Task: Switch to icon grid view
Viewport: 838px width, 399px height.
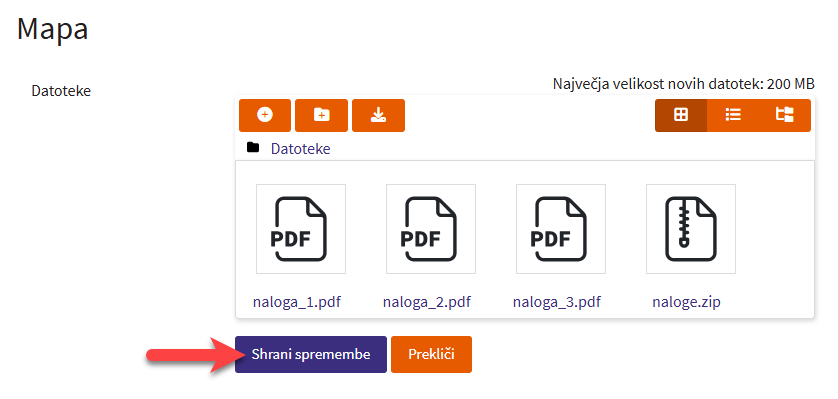Action: (x=681, y=115)
